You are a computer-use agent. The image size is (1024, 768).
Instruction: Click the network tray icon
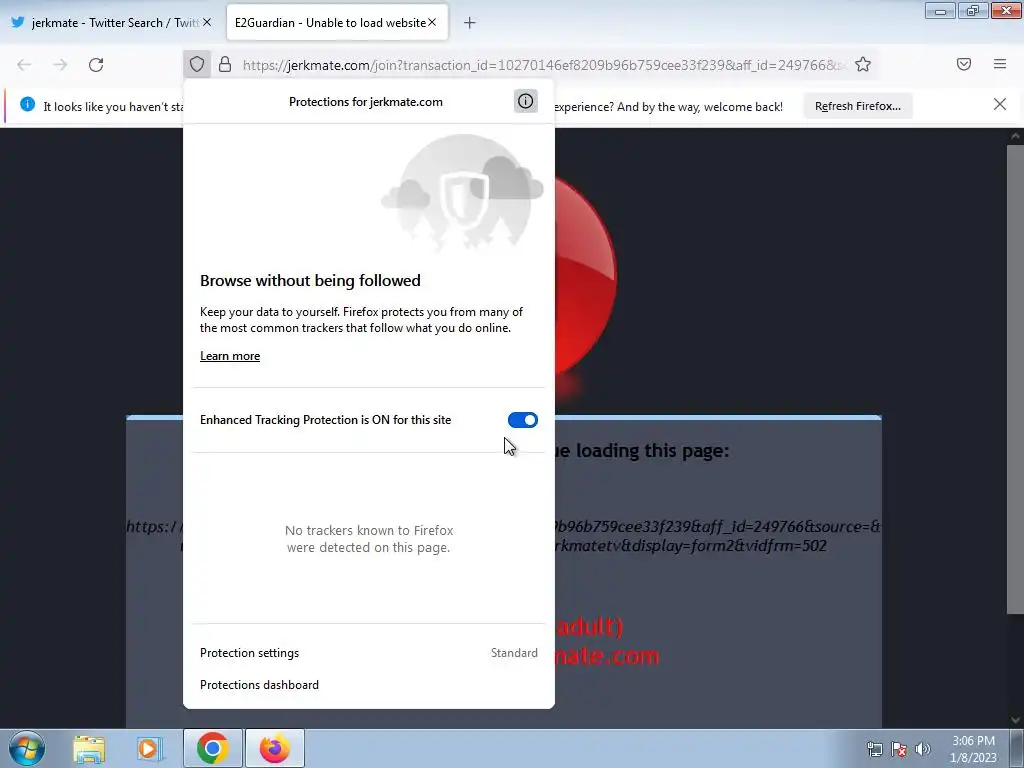[874, 749]
